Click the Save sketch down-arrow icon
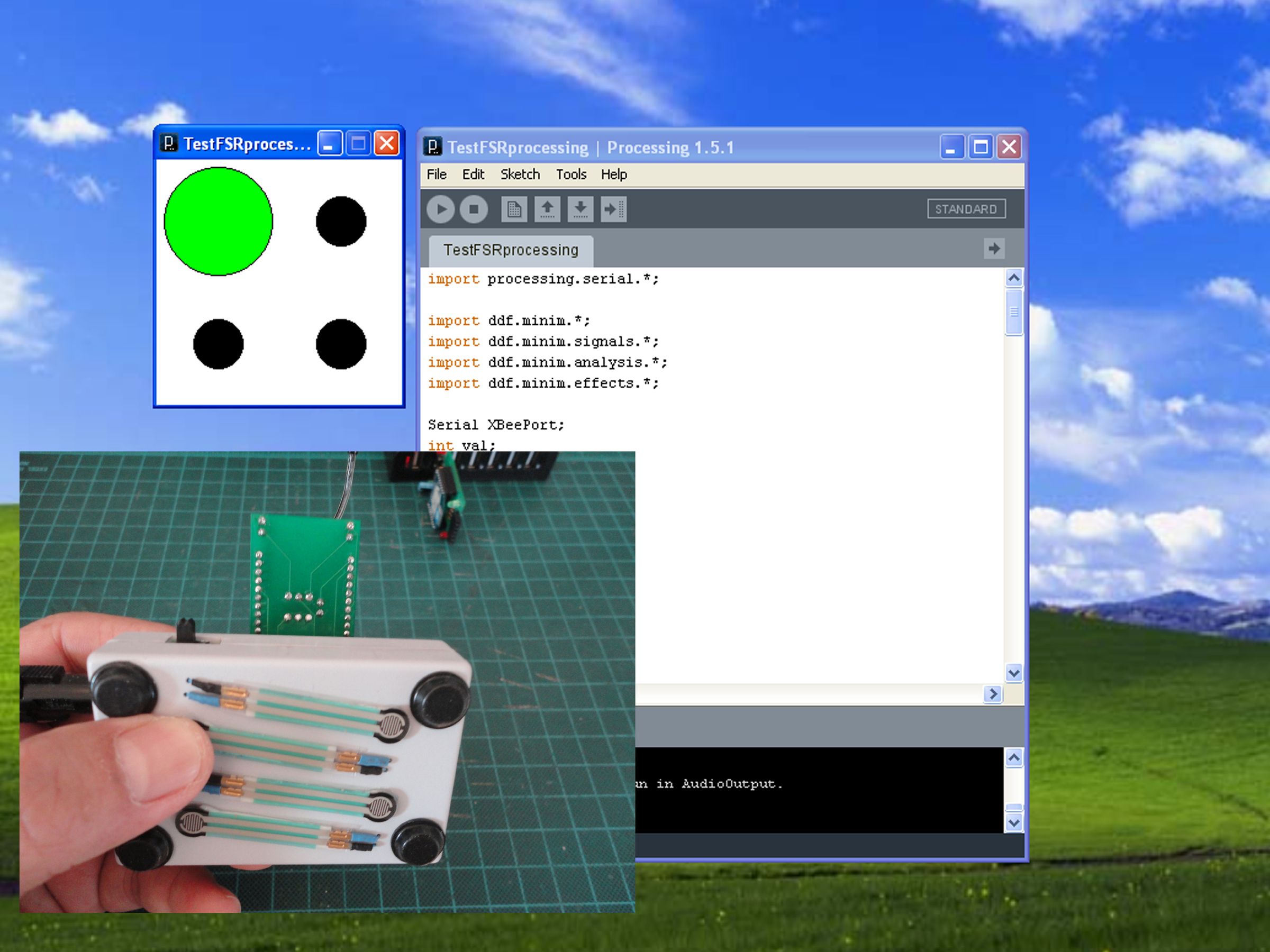 coord(580,209)
